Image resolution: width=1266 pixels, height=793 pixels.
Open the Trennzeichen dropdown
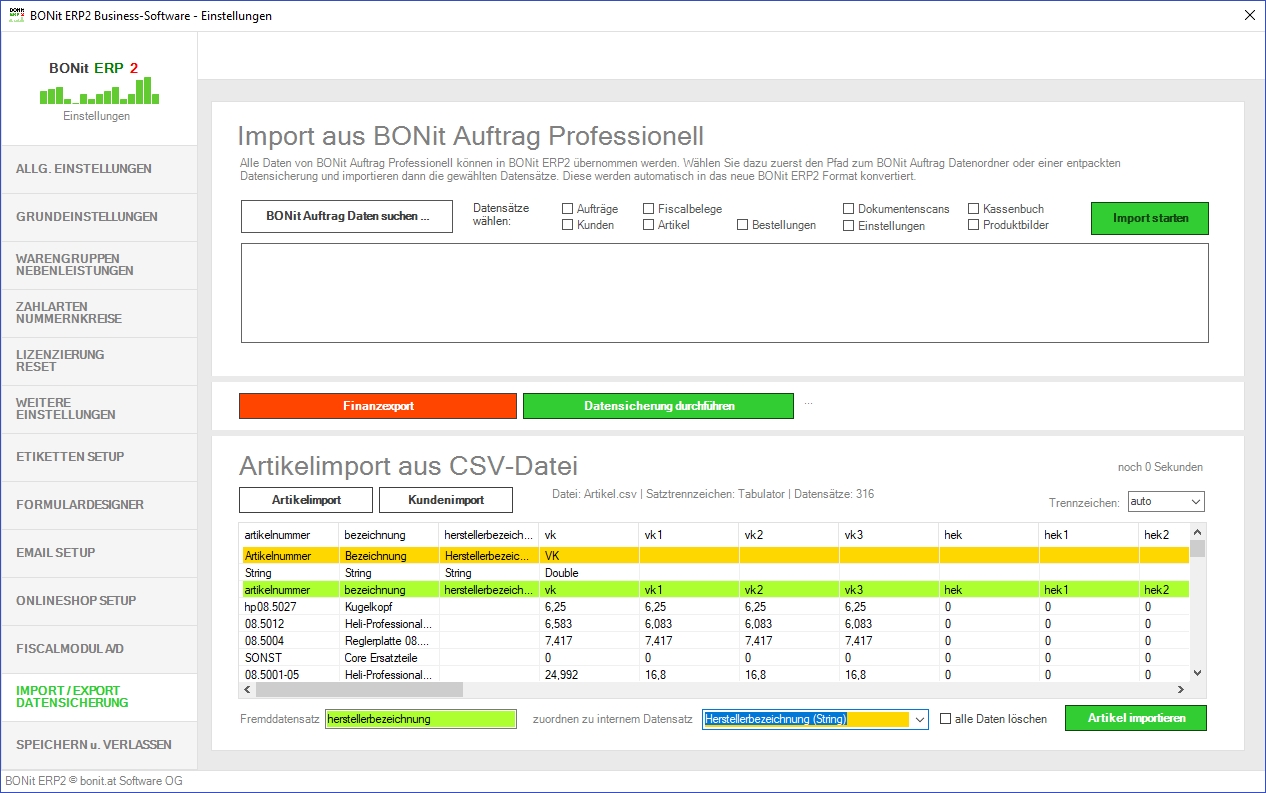(1166, 501)
